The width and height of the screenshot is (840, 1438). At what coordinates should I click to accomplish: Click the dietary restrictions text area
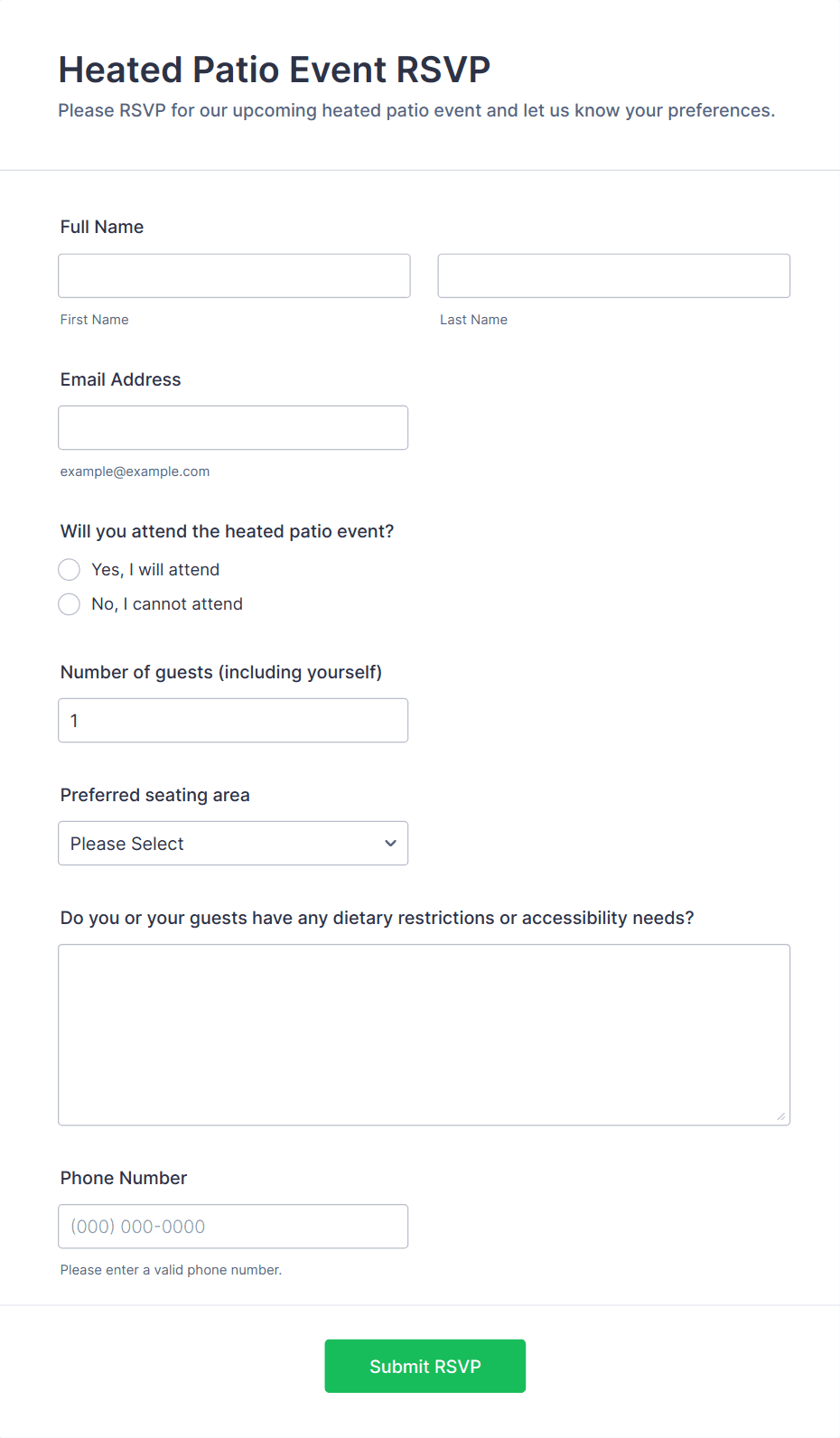click(x=424, y=1034)
